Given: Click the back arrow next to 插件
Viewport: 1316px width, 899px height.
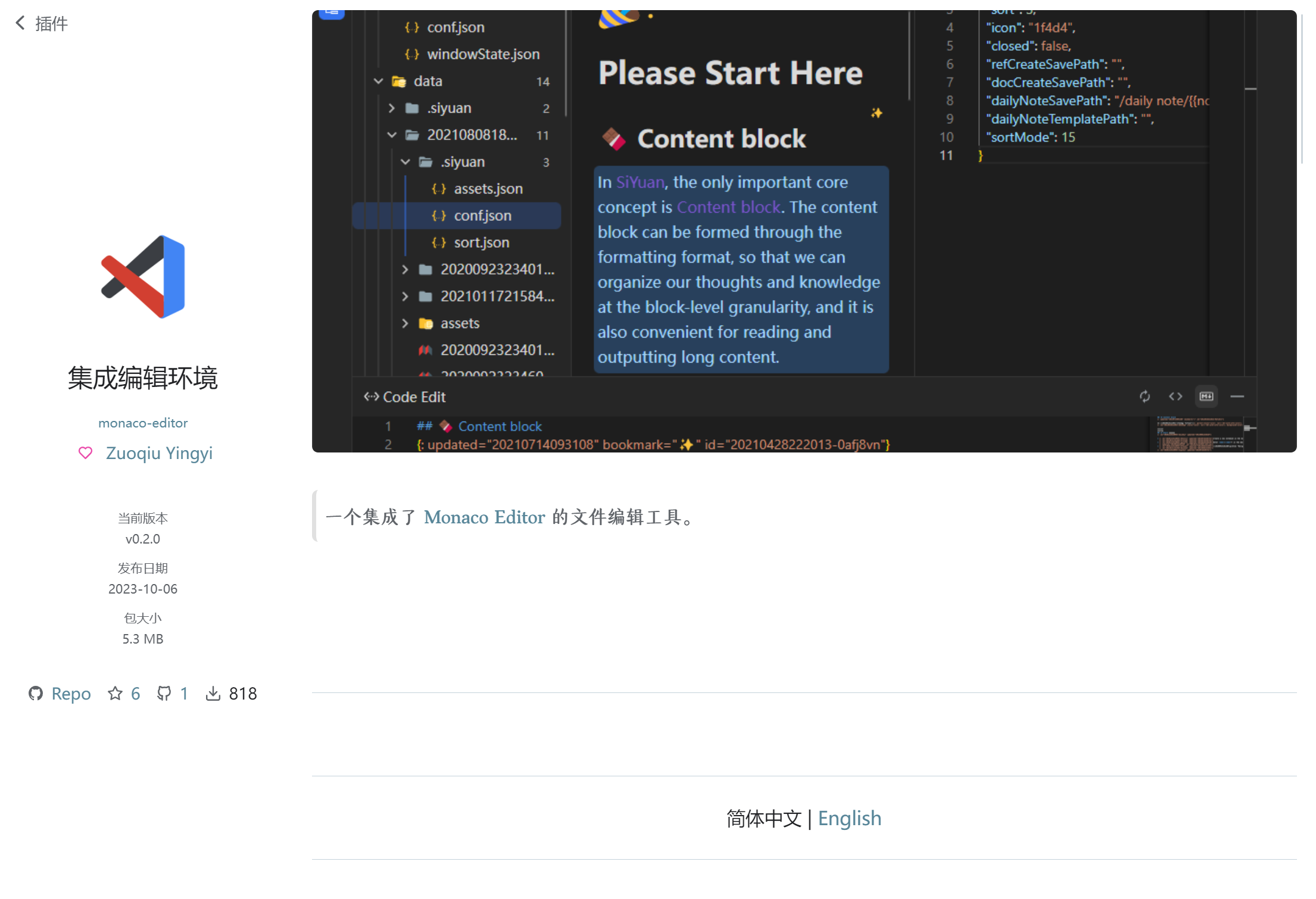Looking at the screenshot, I should click(20, 23).
